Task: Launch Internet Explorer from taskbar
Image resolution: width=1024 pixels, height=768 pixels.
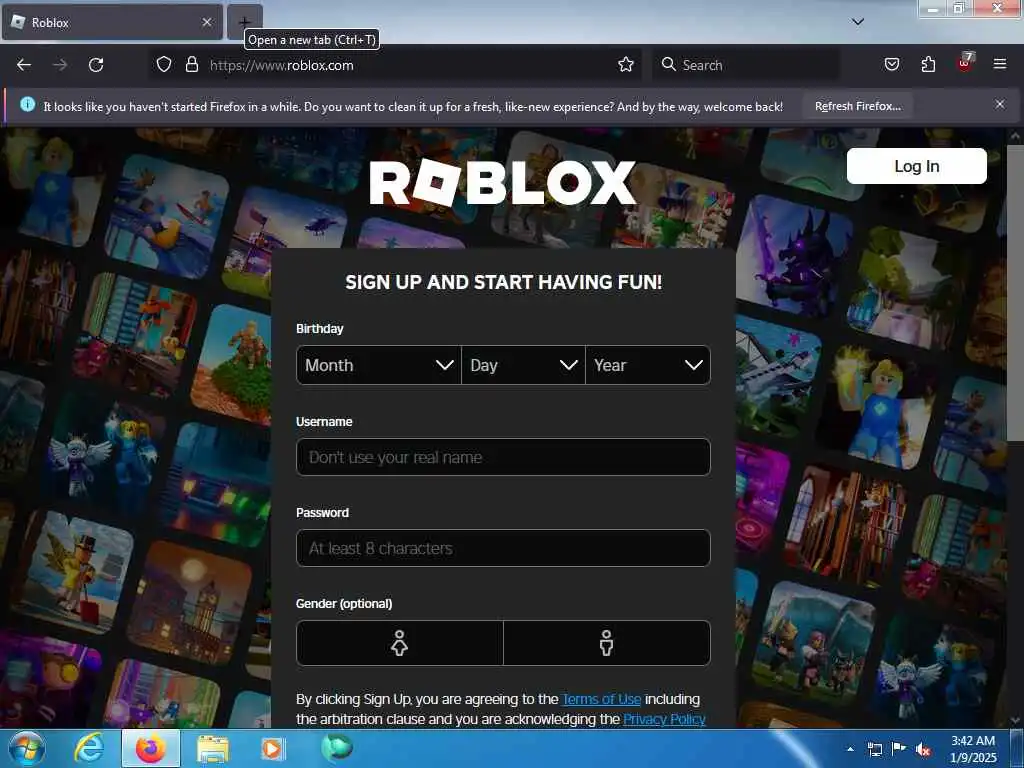Action: click(89, 748)
